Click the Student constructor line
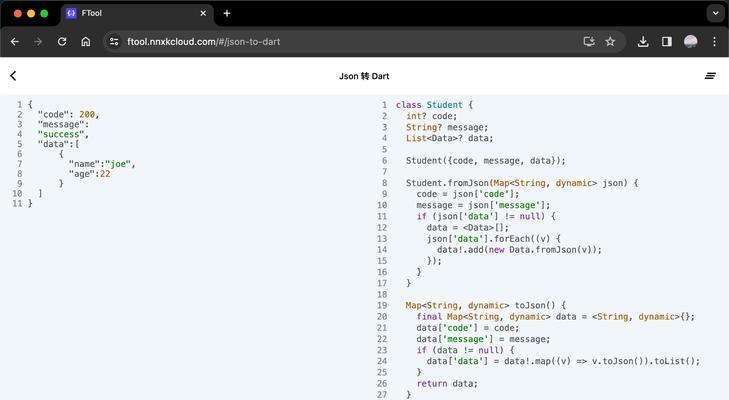729x400 pixels. [x=486, y=160]
